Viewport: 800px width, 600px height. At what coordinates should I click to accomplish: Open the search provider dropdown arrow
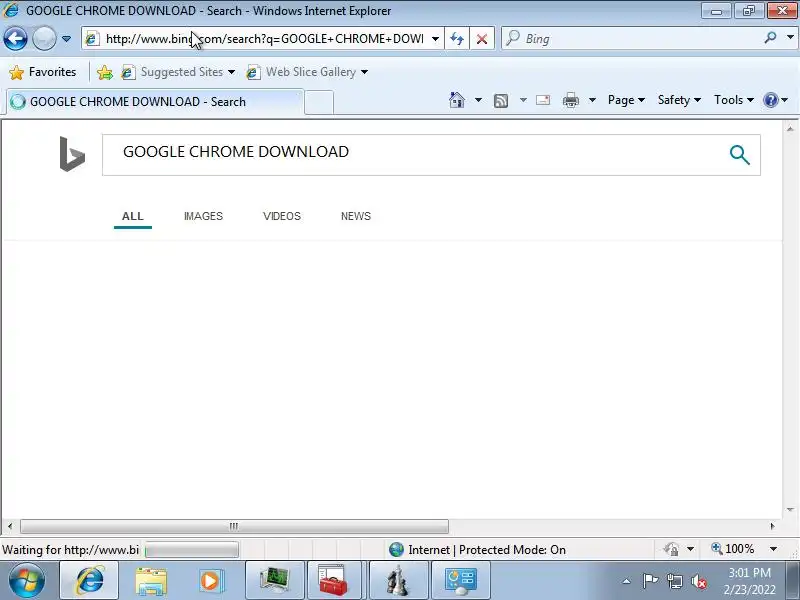click(790, 37)
